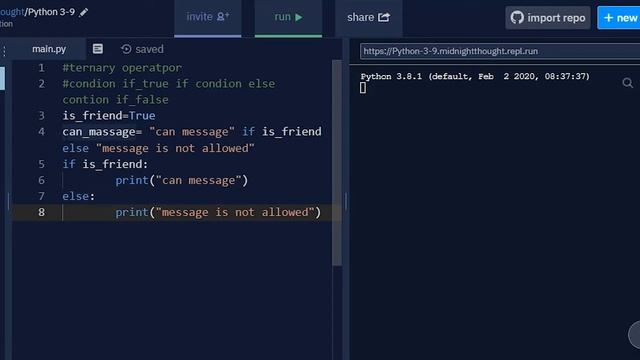Click line number 8 in the gutter
The width and height of the screenshot is (640, 360).
click(x=41, y=212)
